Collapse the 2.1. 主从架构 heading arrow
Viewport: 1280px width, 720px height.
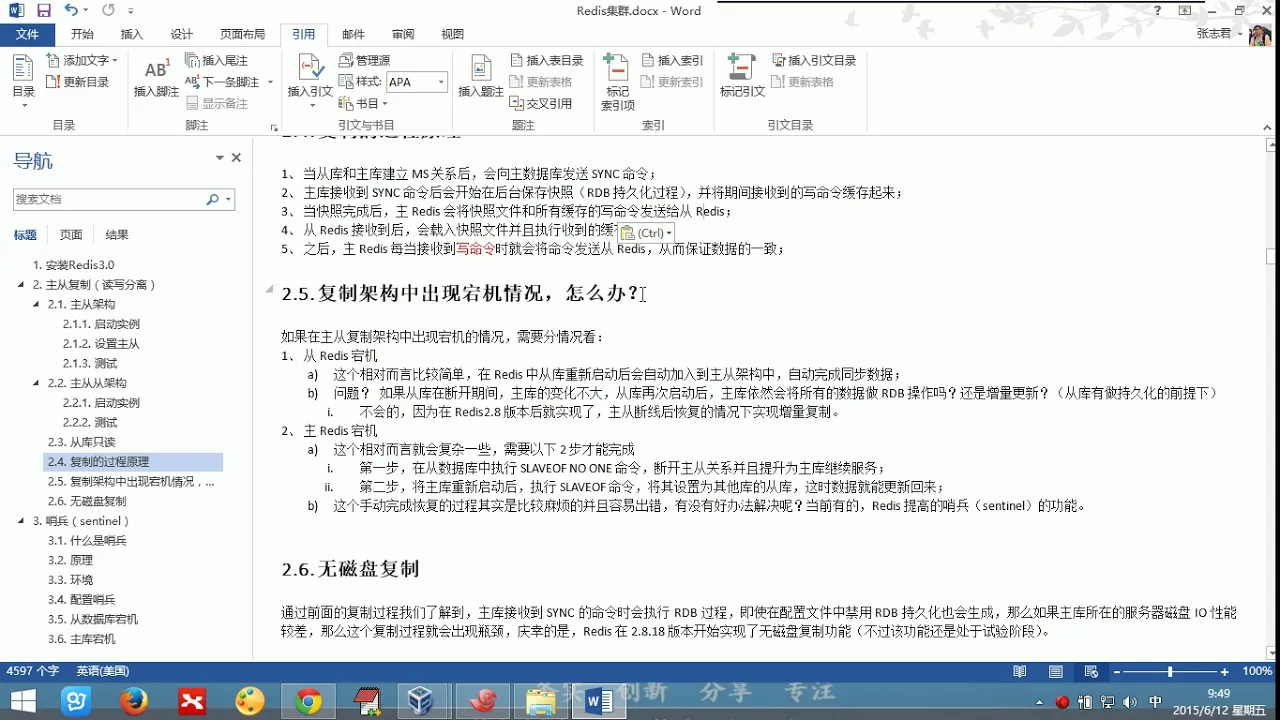37,304
